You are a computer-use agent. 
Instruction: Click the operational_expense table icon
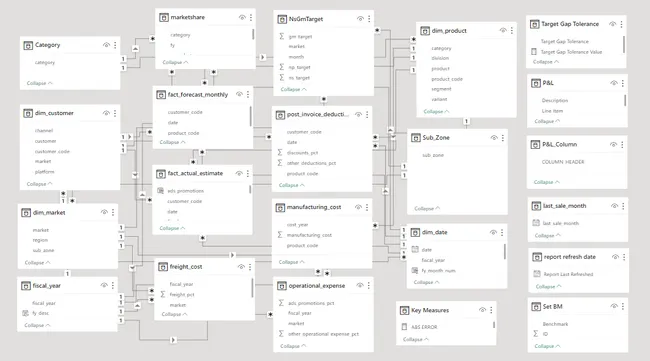(x=282, y=286)
